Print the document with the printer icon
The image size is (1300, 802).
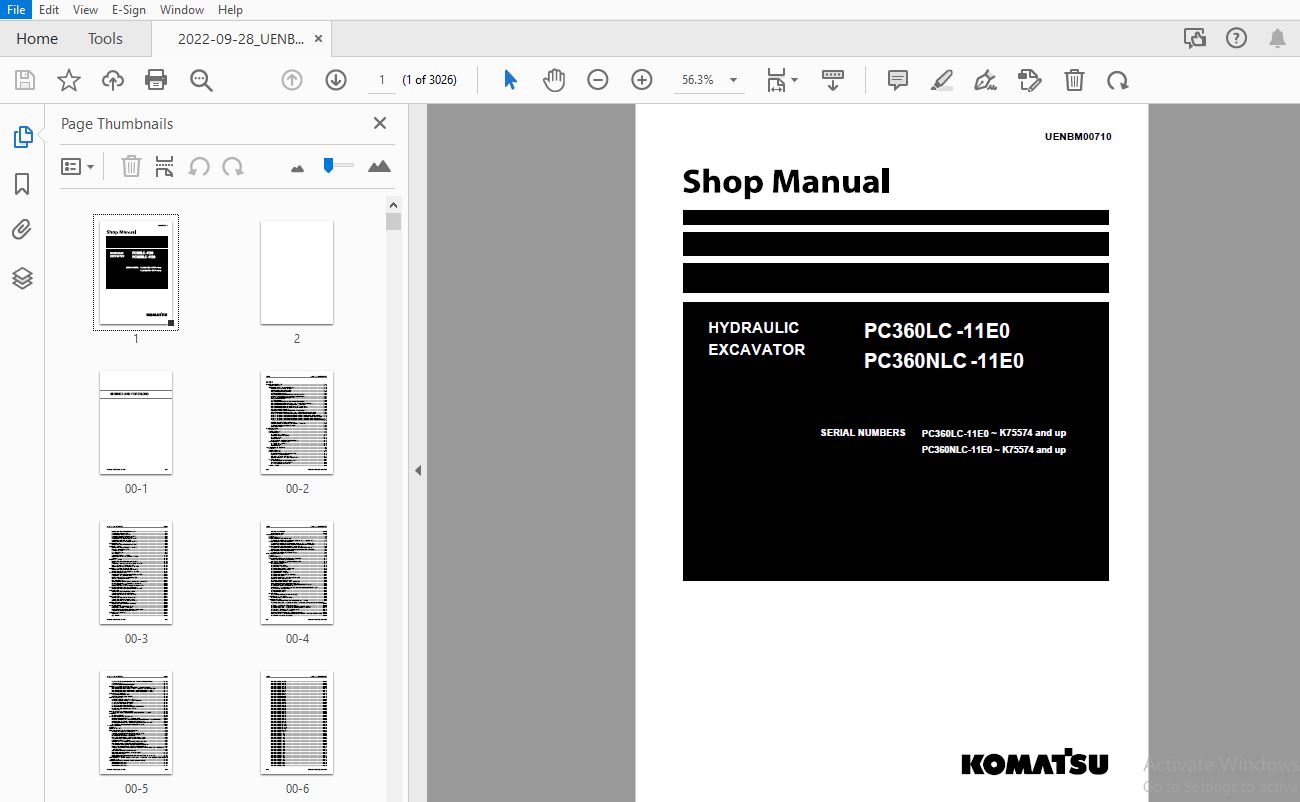pos(156,80)
